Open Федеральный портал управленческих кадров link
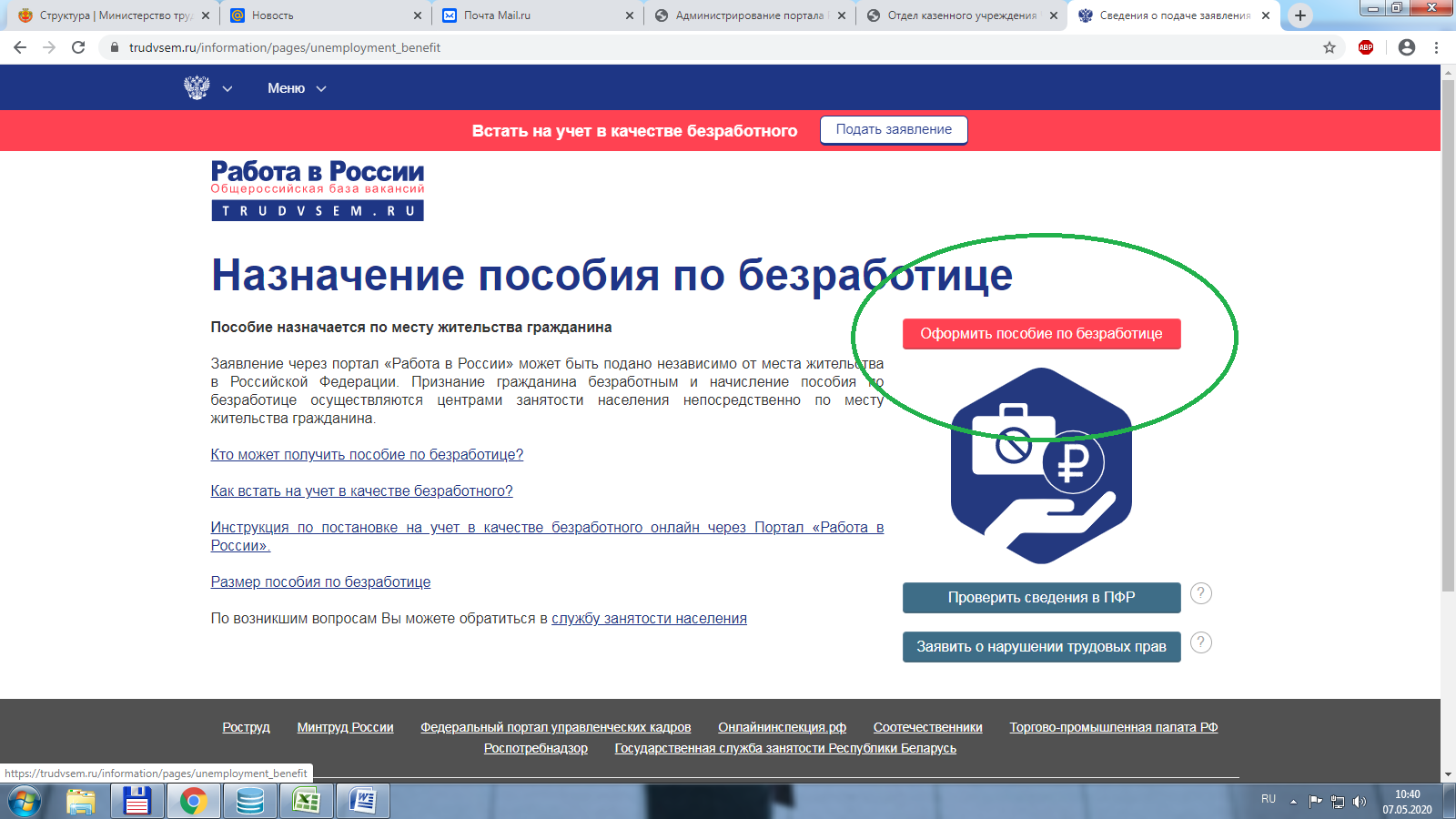This screenshot has height=819, width=1456. (555, 727)
